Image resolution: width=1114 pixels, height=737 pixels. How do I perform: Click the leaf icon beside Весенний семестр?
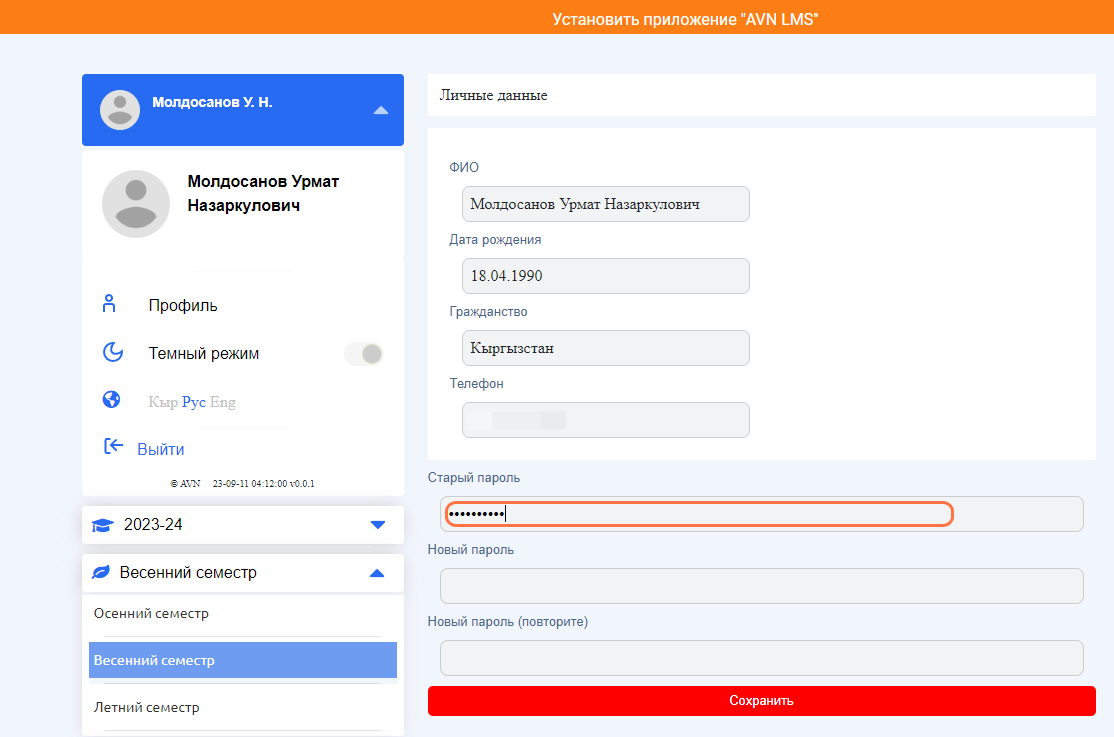tap(101, 573)
